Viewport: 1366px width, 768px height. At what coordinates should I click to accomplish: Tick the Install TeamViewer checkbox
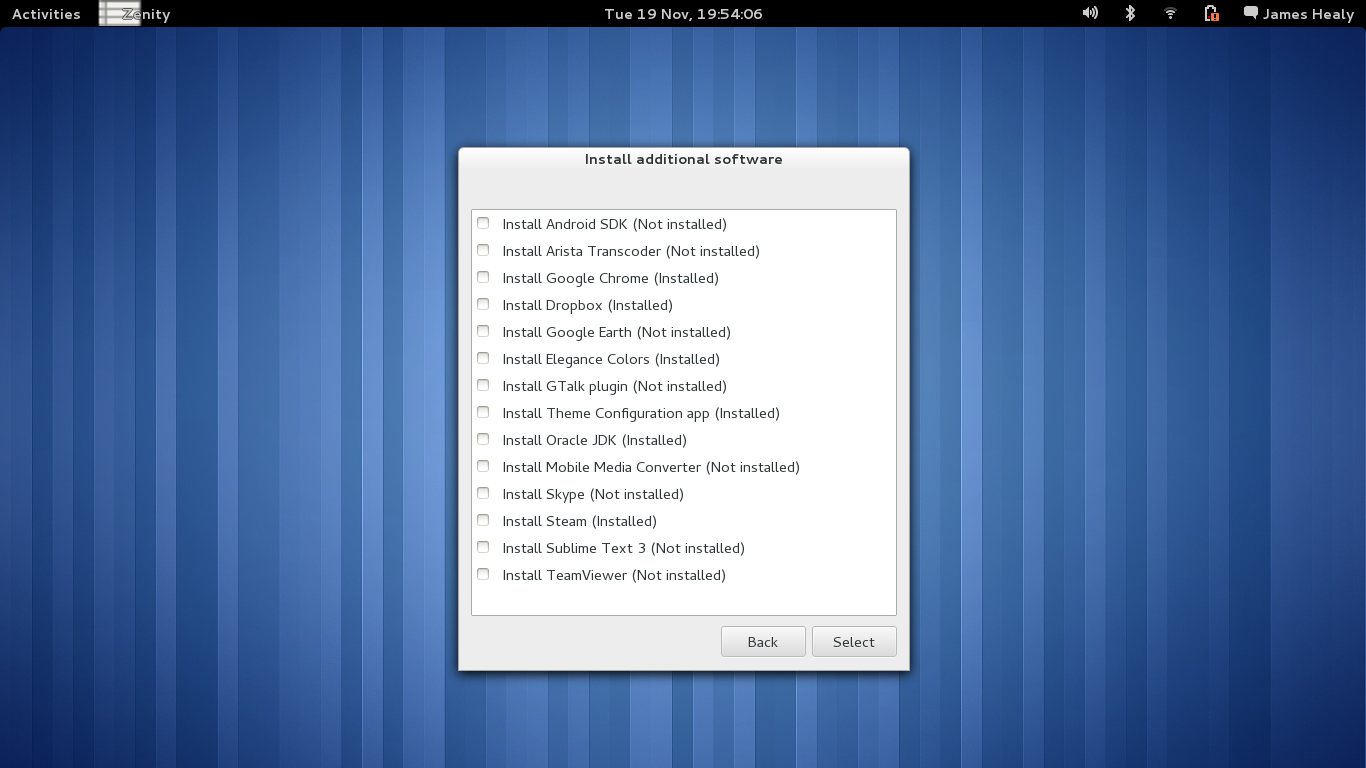pos(483,574)
